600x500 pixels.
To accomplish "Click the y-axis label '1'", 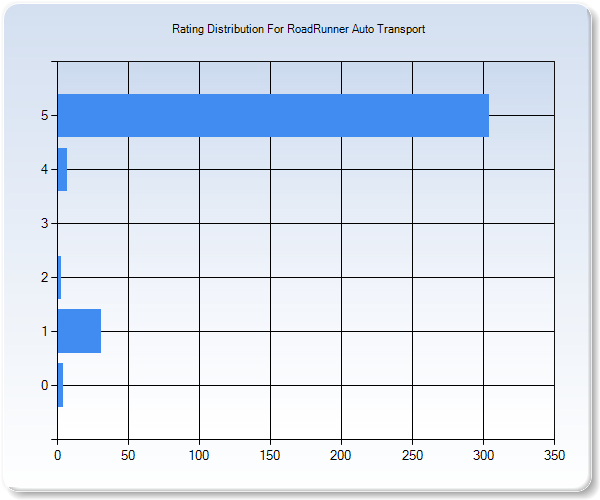I will 44,331.
